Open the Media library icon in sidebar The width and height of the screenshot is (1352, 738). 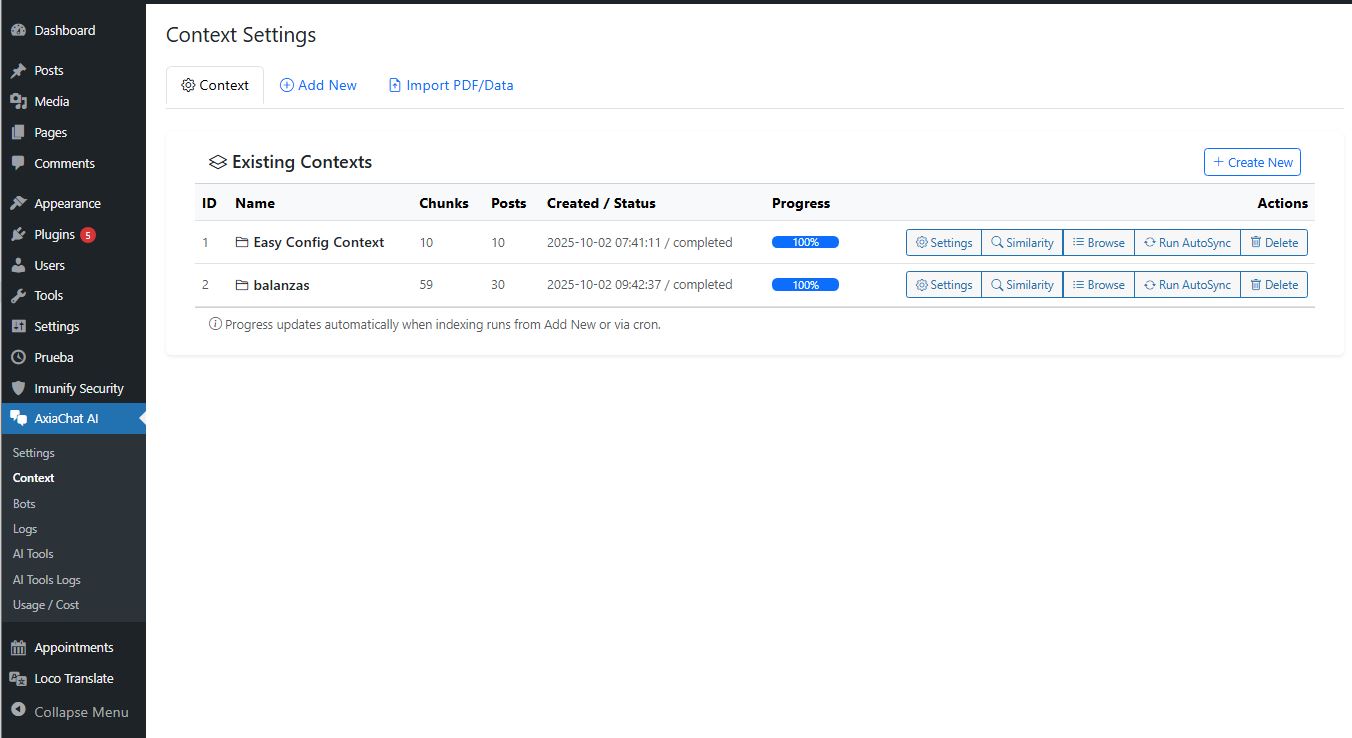pyautogui.click(x=18, y=101)
